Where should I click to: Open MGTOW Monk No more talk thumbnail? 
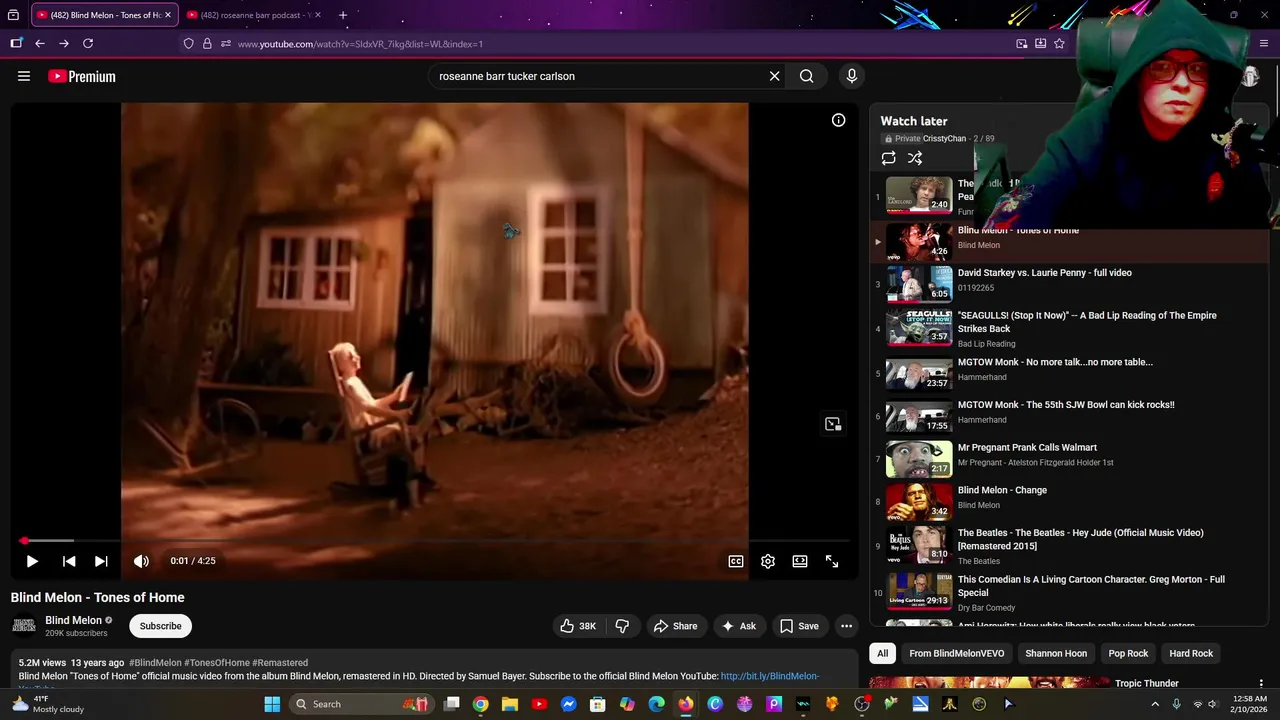[919, 374]
